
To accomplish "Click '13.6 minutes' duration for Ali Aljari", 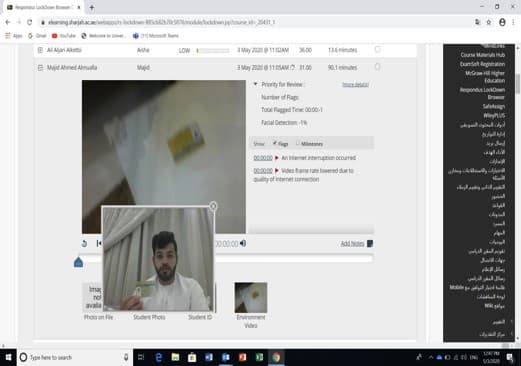I will (342, 50).
